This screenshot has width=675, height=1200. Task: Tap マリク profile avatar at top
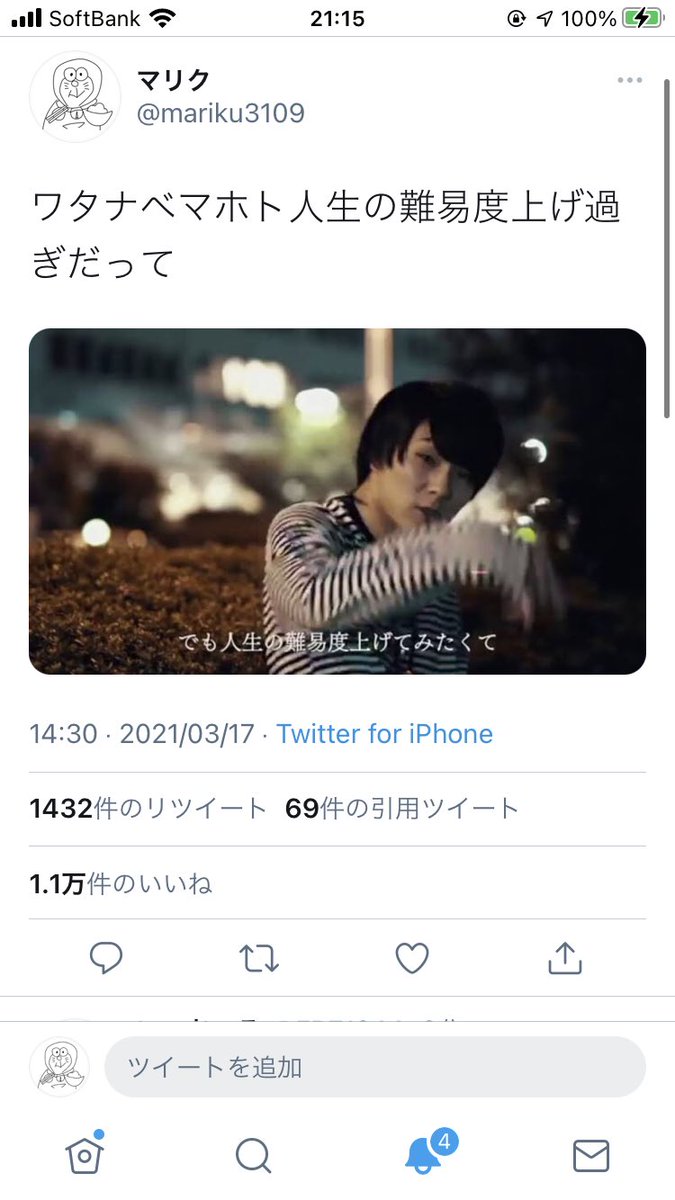[x=75, y=97]
